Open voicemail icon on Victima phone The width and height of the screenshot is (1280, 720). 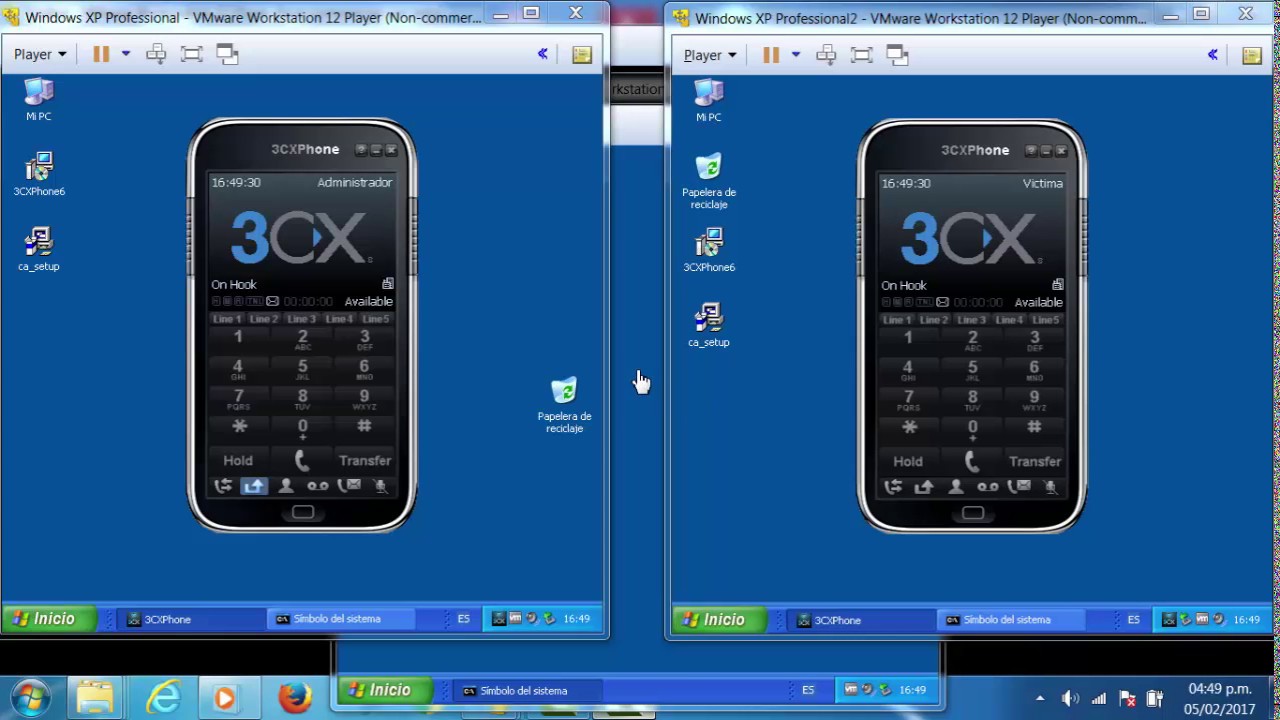[987, 487]
